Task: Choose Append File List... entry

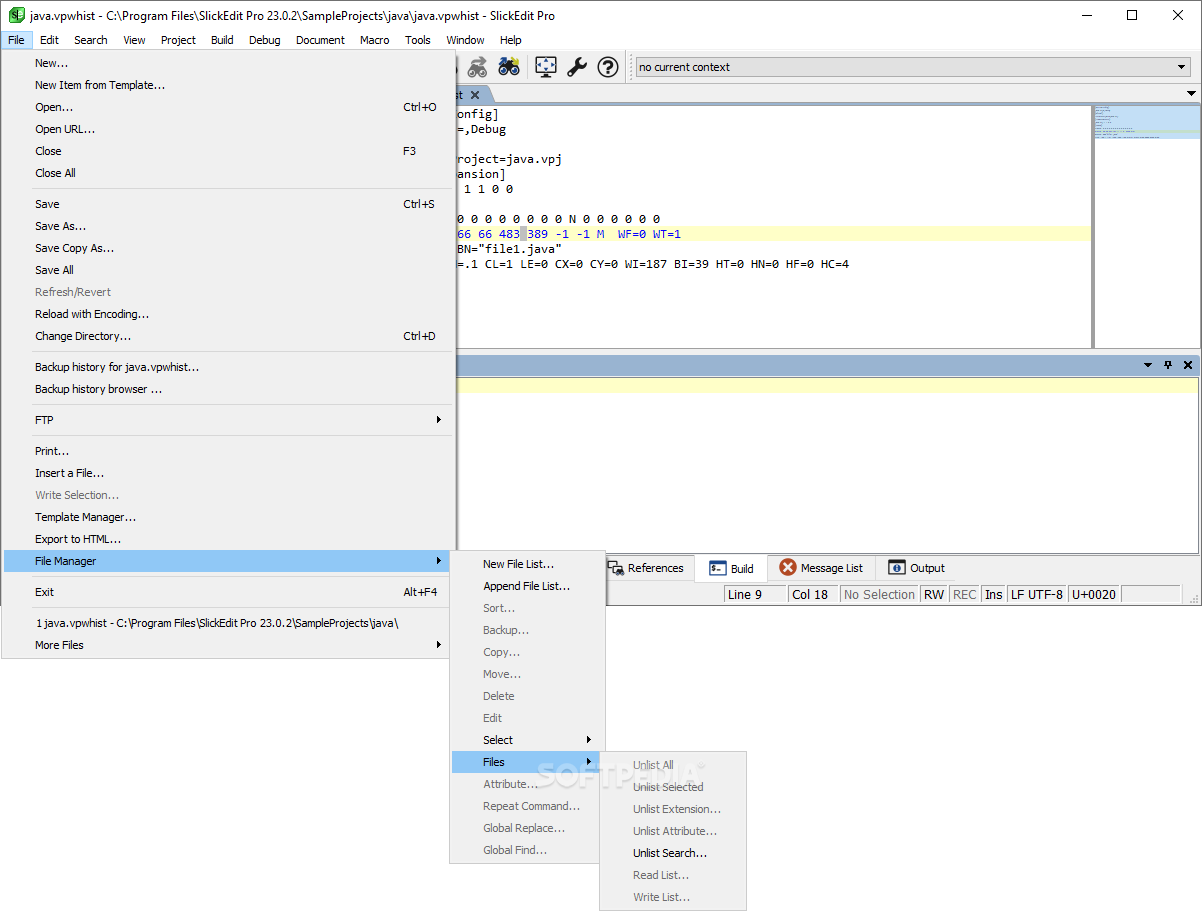Action: (526, 586)
